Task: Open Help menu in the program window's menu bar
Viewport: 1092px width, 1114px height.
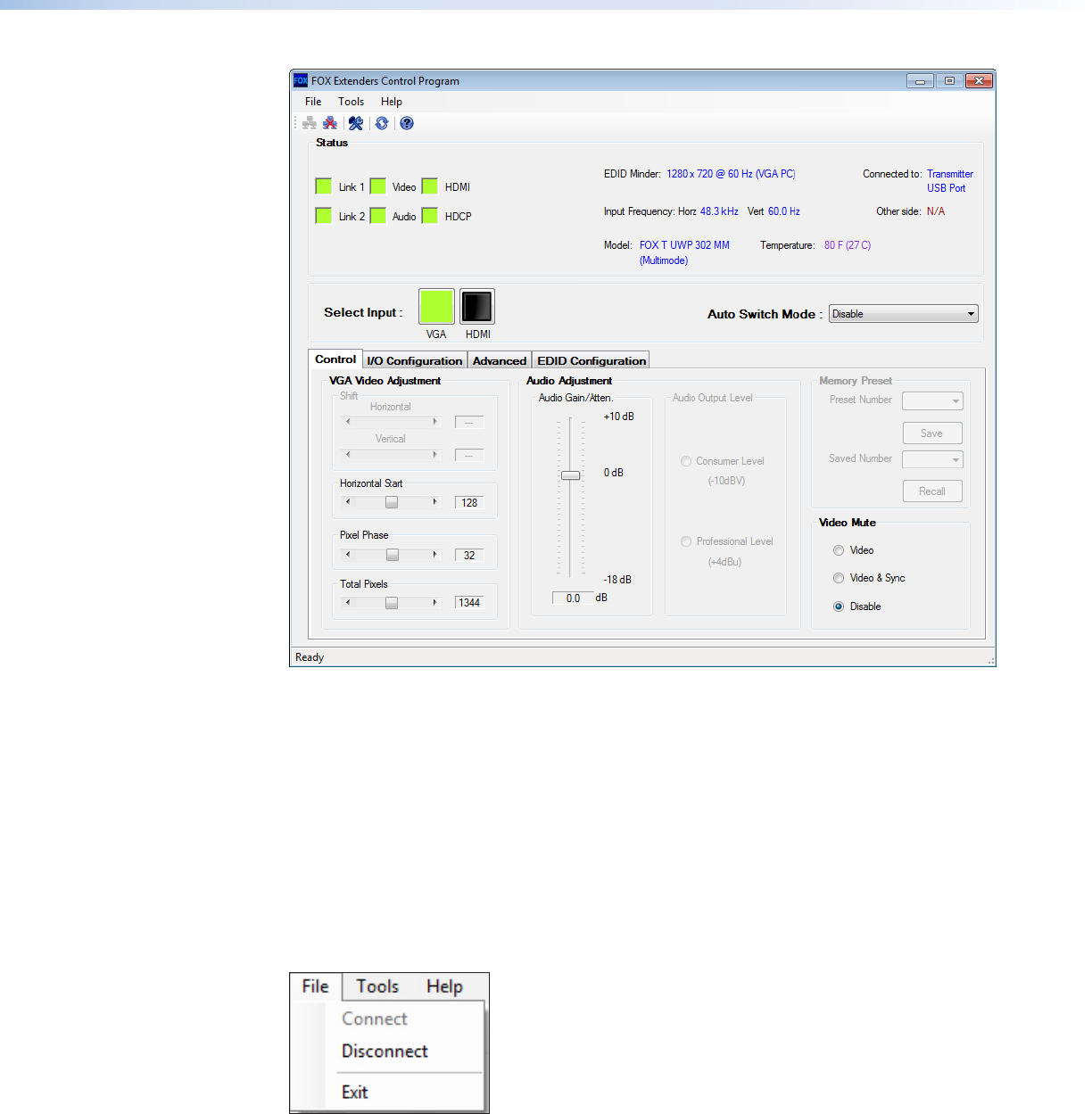Action: click(392, 102)
